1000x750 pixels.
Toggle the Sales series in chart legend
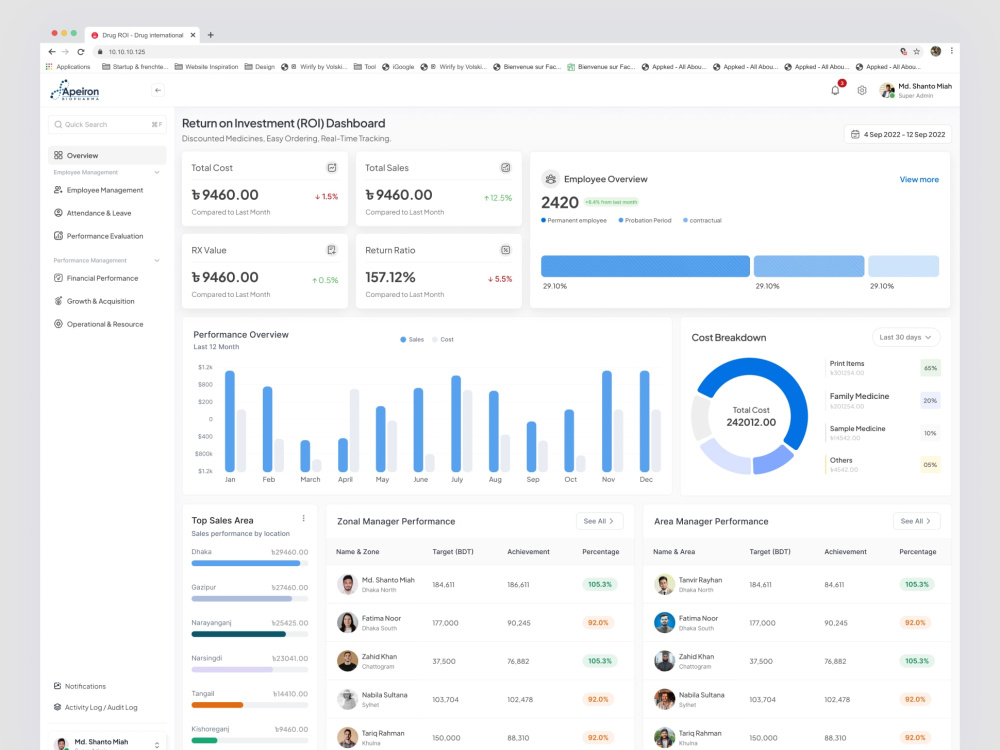(x=412, y=339)
